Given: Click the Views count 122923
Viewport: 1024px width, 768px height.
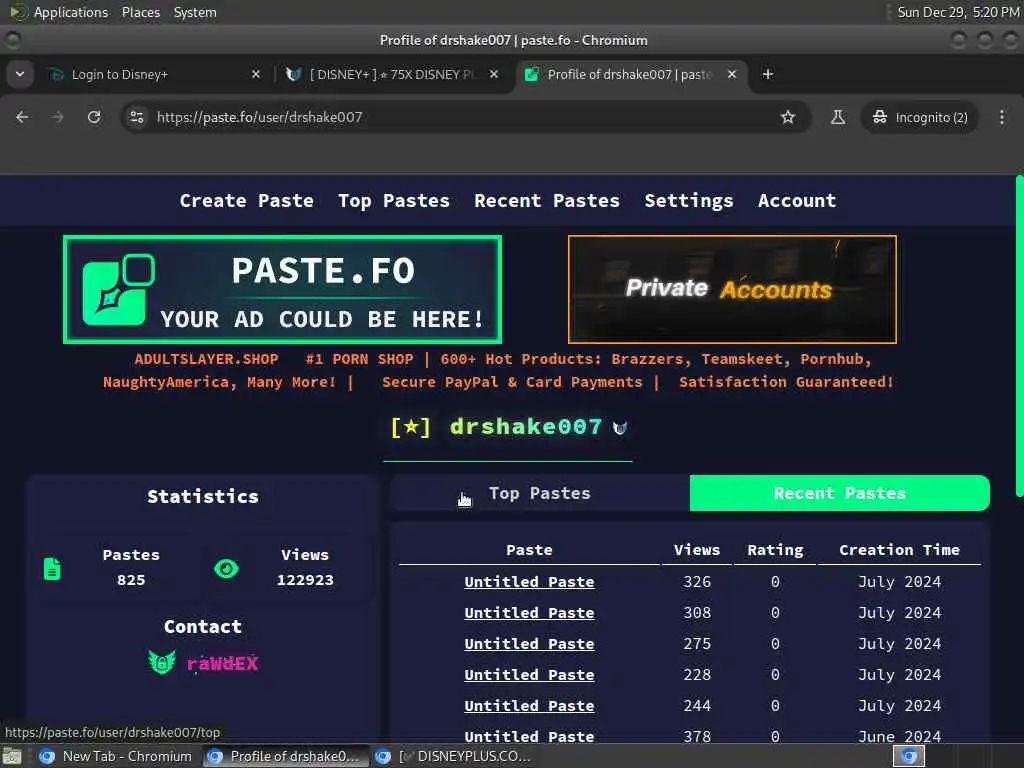Looking at the screenshot, I should pyautogui.click(x=305, y=580).
